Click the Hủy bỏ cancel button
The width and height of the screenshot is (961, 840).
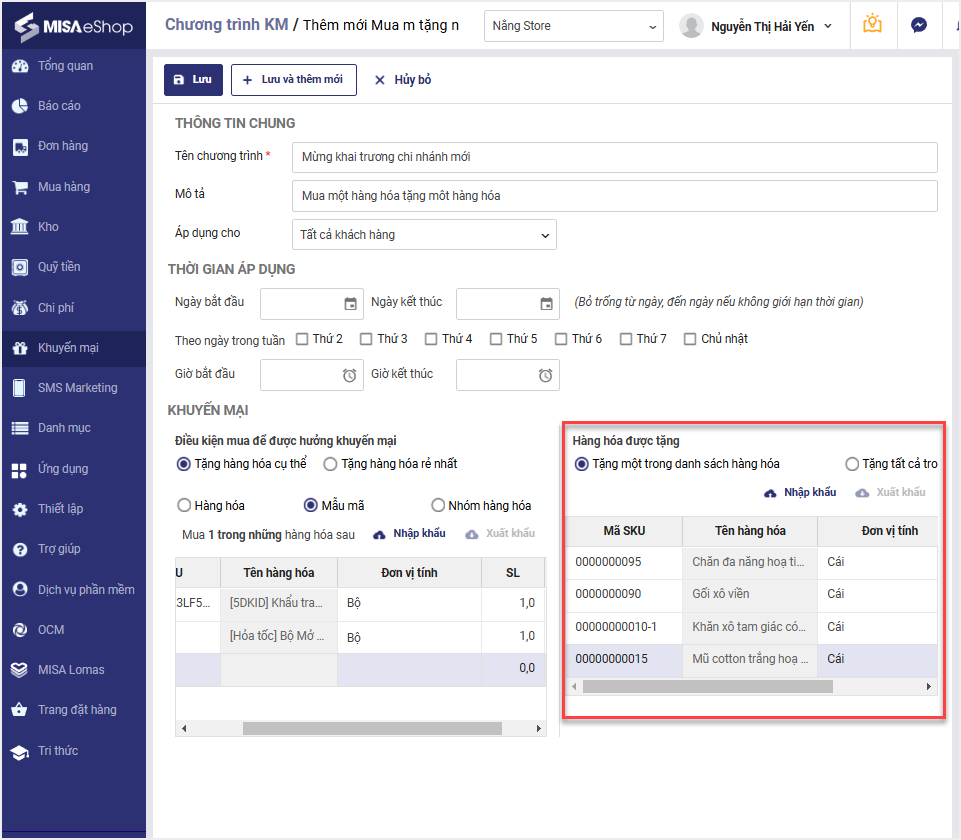pyautogui.click(x=402, y=80)
